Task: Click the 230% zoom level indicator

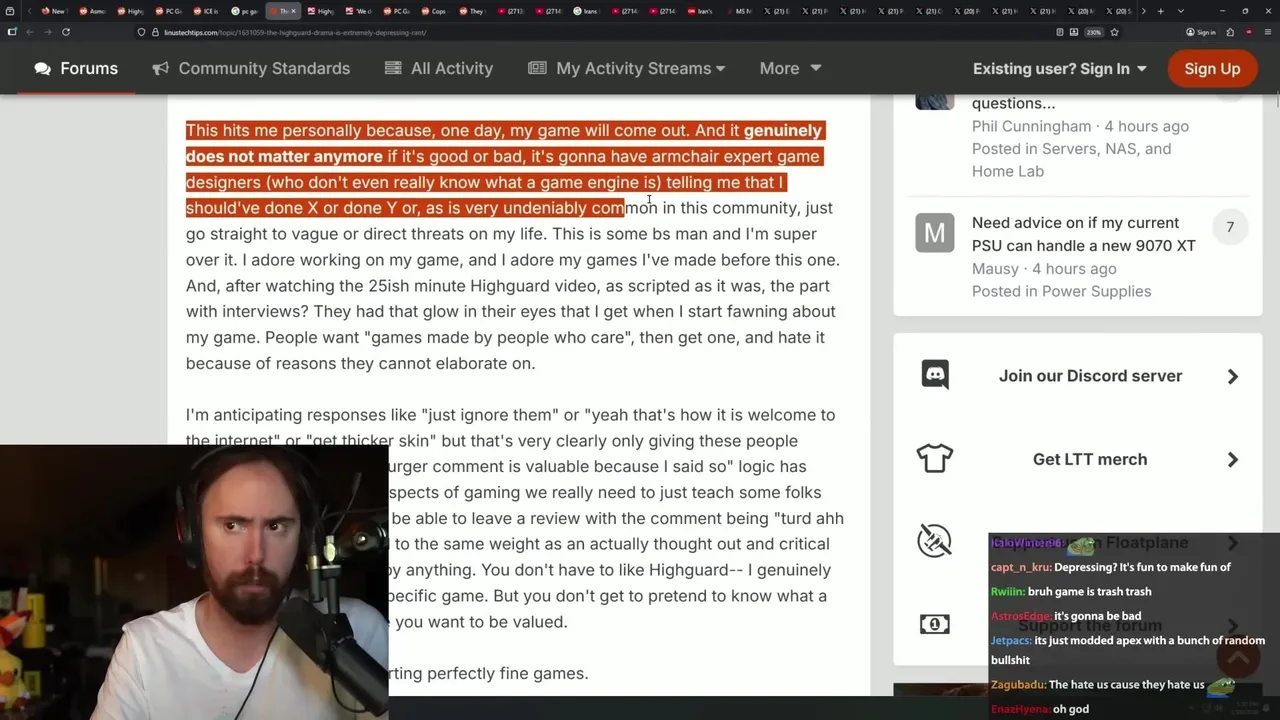Action: click(1094, 32)
